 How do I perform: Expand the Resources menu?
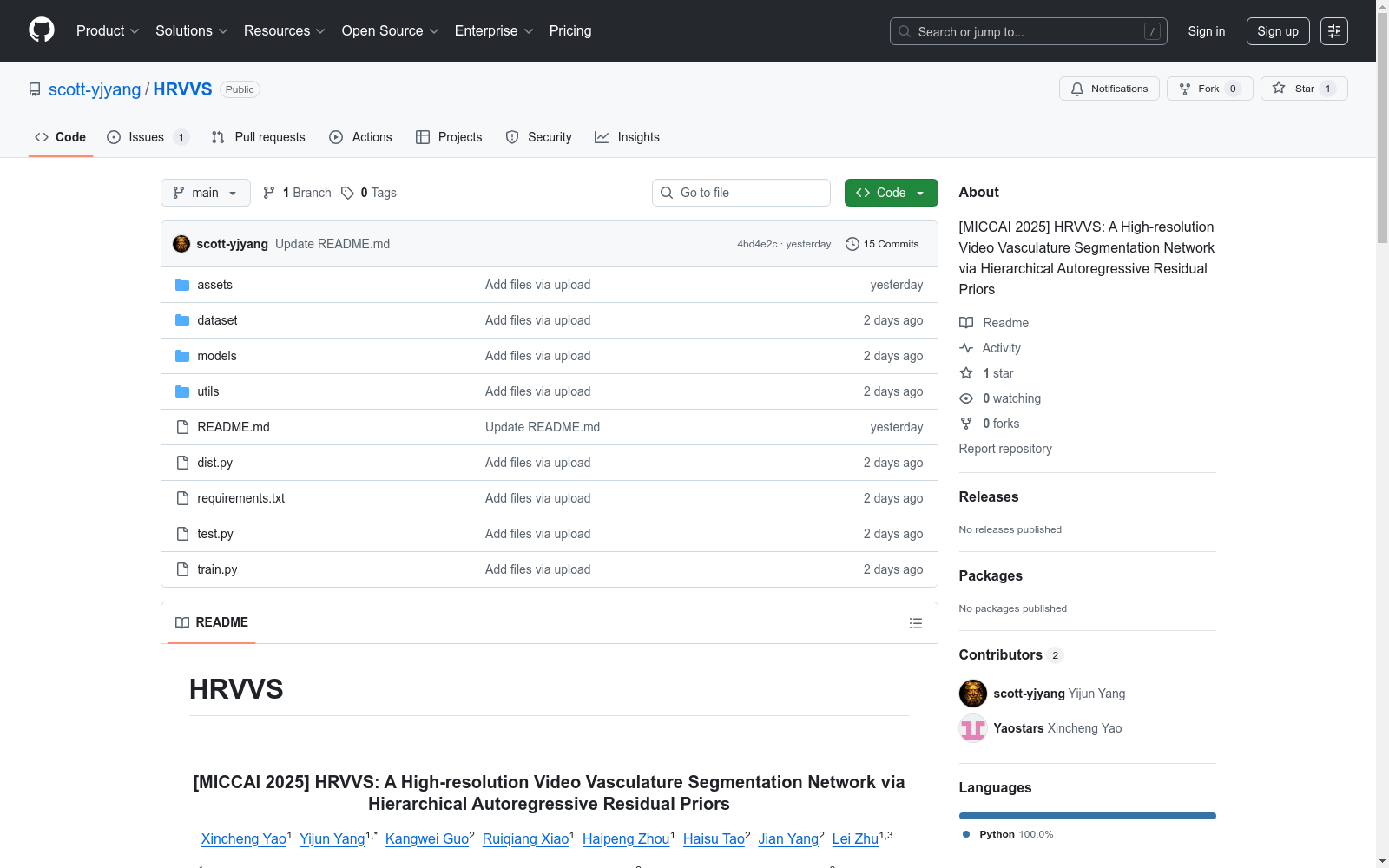click(285, 30)
